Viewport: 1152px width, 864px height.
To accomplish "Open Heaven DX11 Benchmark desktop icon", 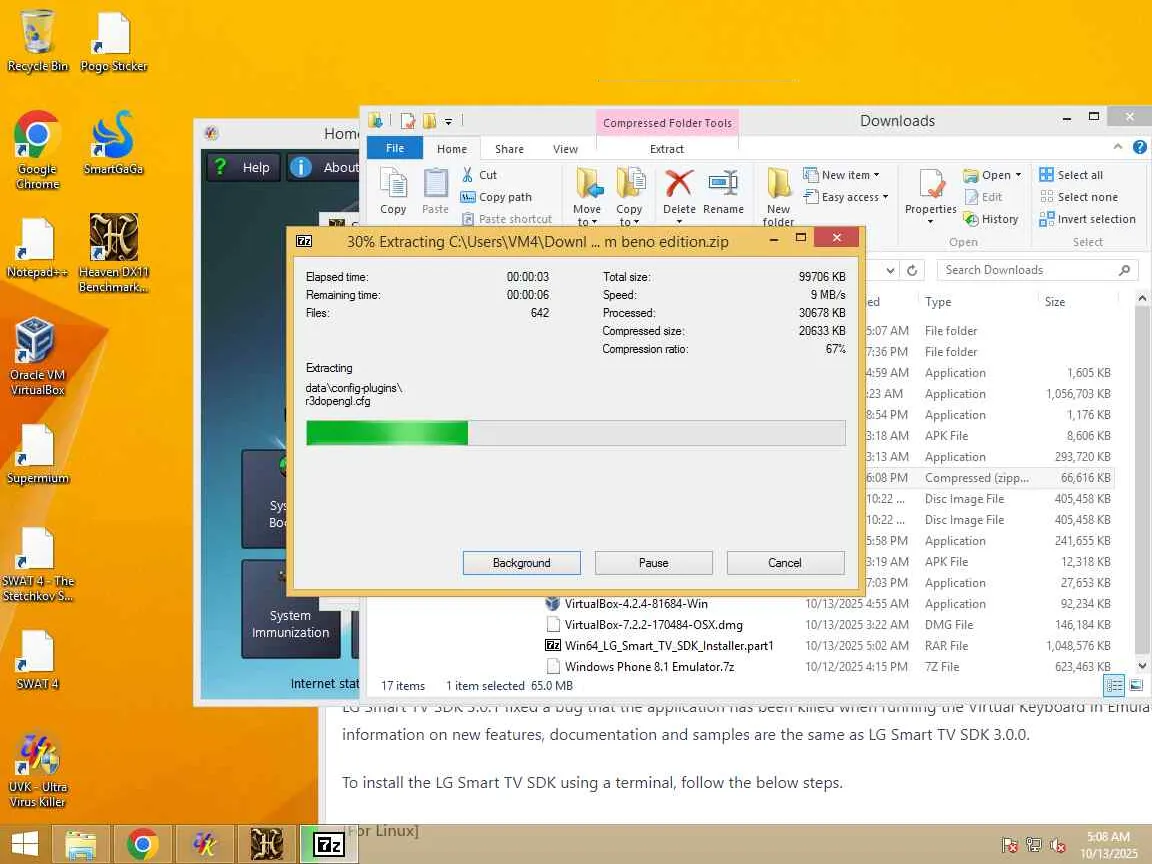I will coord(113,253).
